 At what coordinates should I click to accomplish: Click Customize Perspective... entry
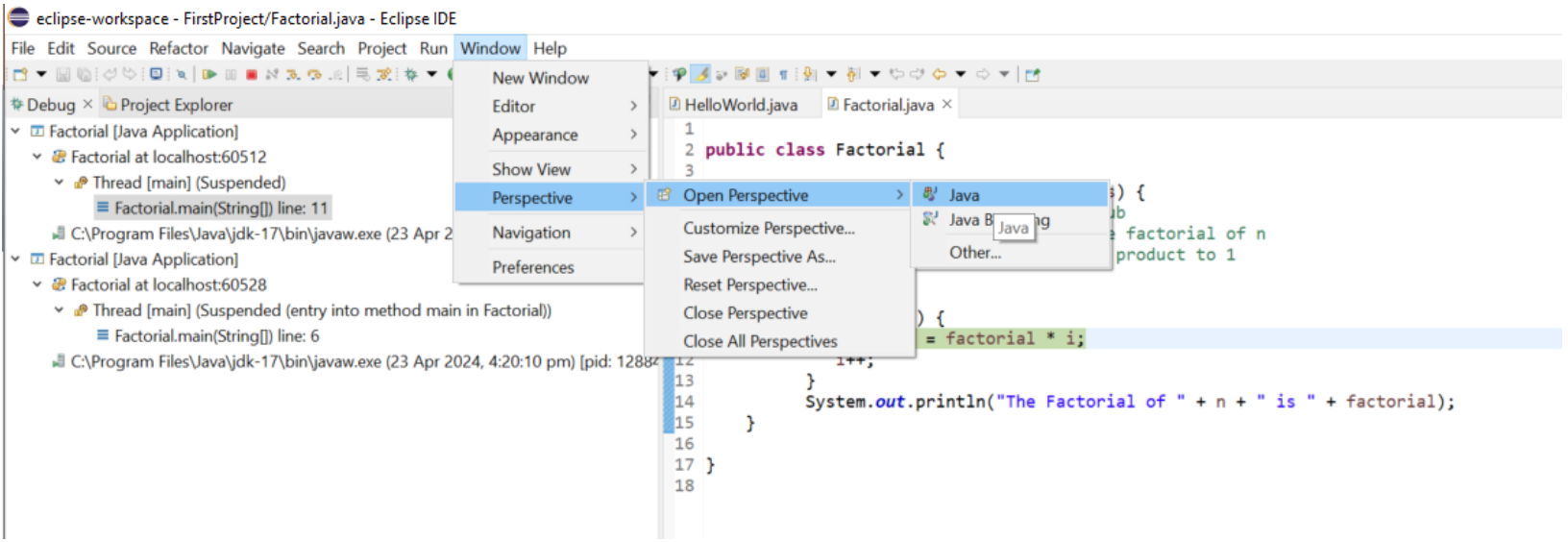[778, 229]
